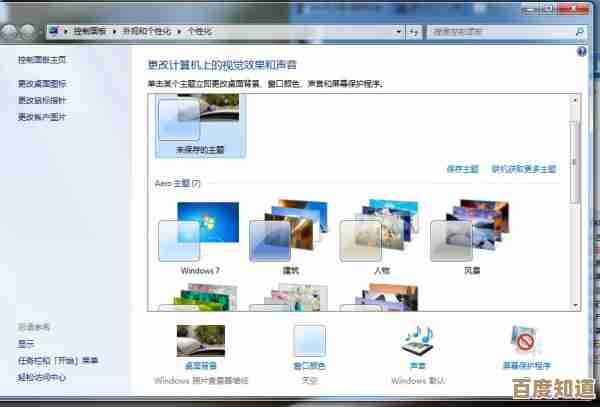Open the 桌面背景 wallpaper icon

tap(201, 340)
